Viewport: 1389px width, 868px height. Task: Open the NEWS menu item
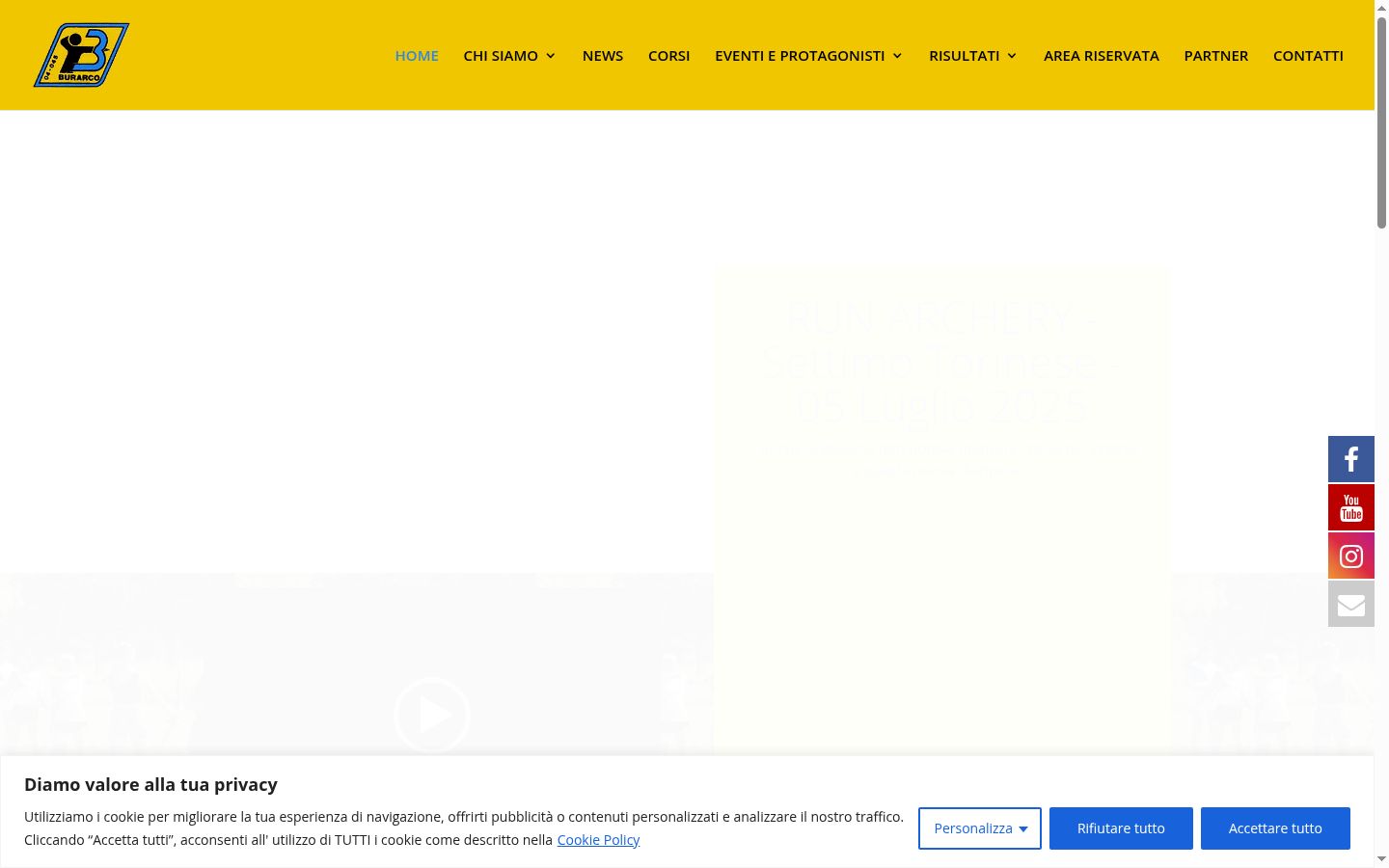pos(603,56)
